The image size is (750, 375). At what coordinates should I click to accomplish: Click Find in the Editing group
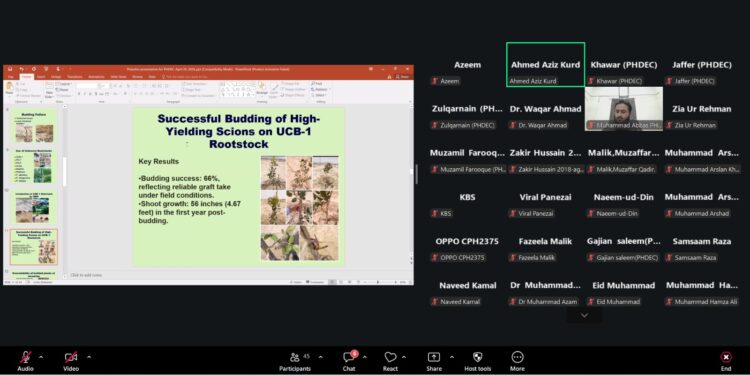(x=317, y=84)
